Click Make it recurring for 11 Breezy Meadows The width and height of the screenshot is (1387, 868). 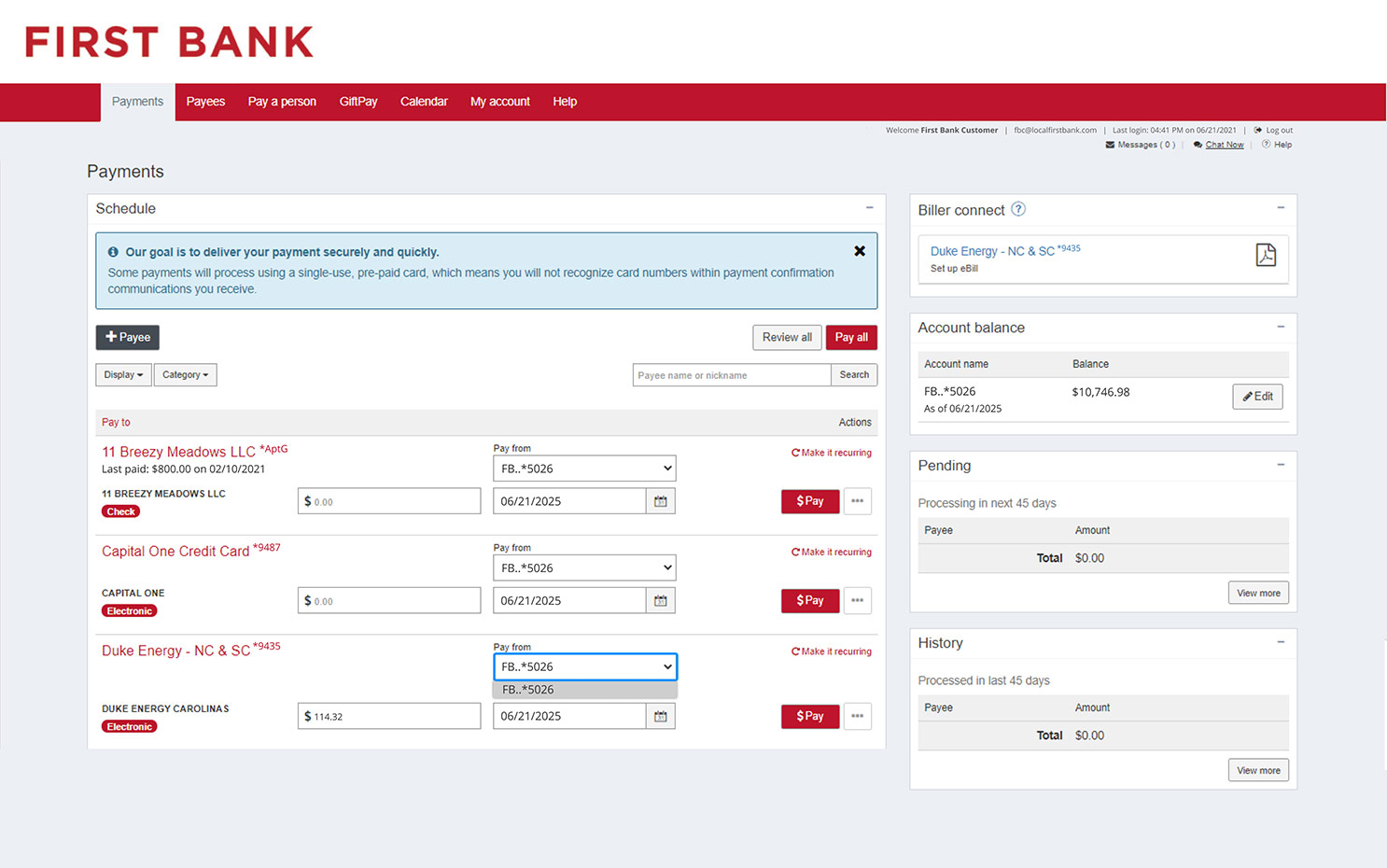[x=831, y=452]
